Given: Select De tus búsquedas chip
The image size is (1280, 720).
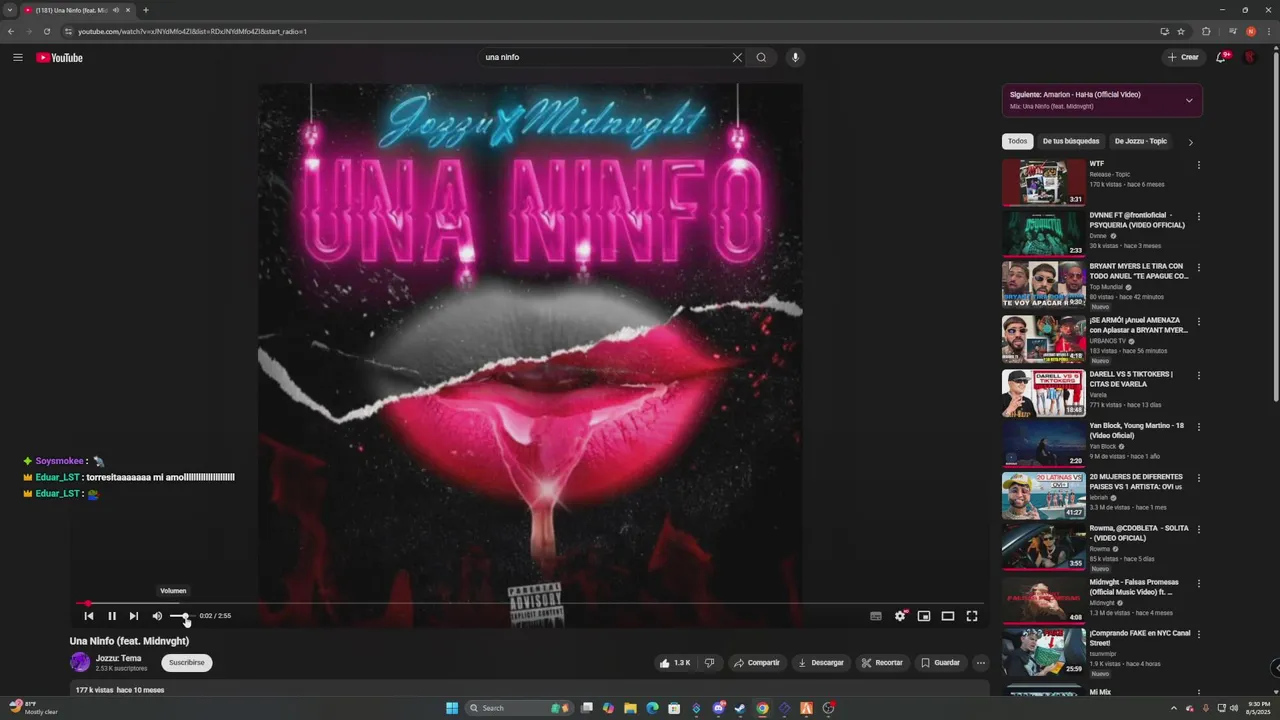Looking at the screenshot, I should (x=1071, y=141).
